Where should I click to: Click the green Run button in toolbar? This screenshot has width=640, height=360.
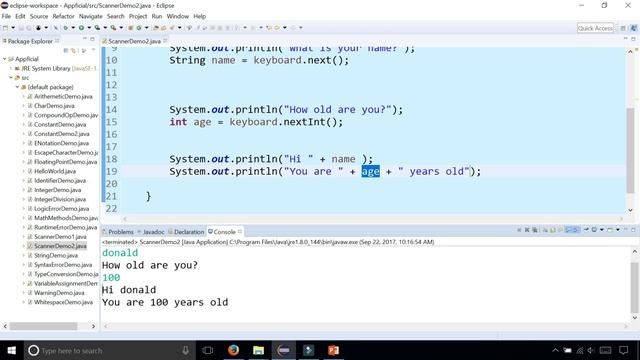coord(82,28)
